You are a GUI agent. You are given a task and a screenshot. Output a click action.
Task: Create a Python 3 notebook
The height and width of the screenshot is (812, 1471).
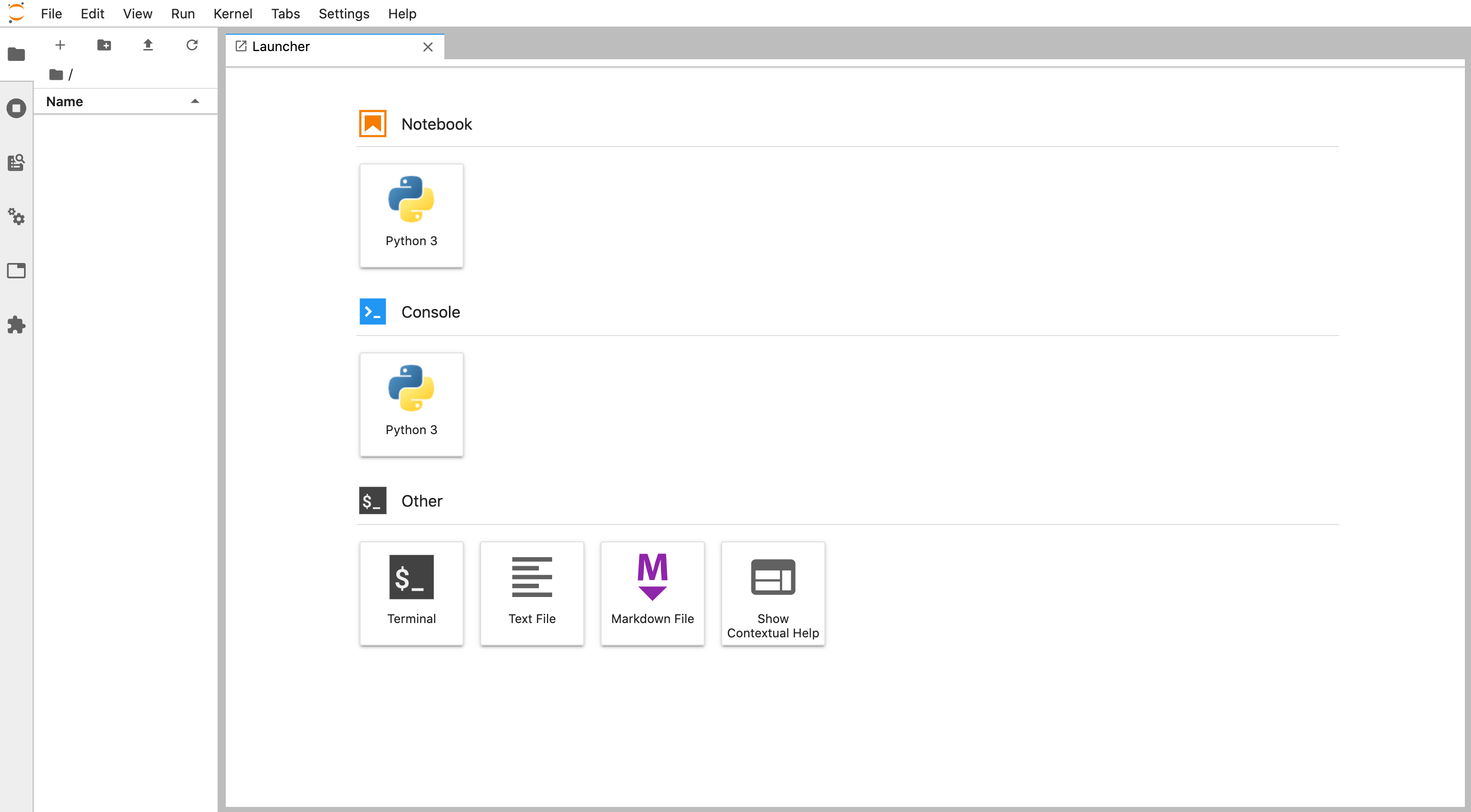[411, 216]
